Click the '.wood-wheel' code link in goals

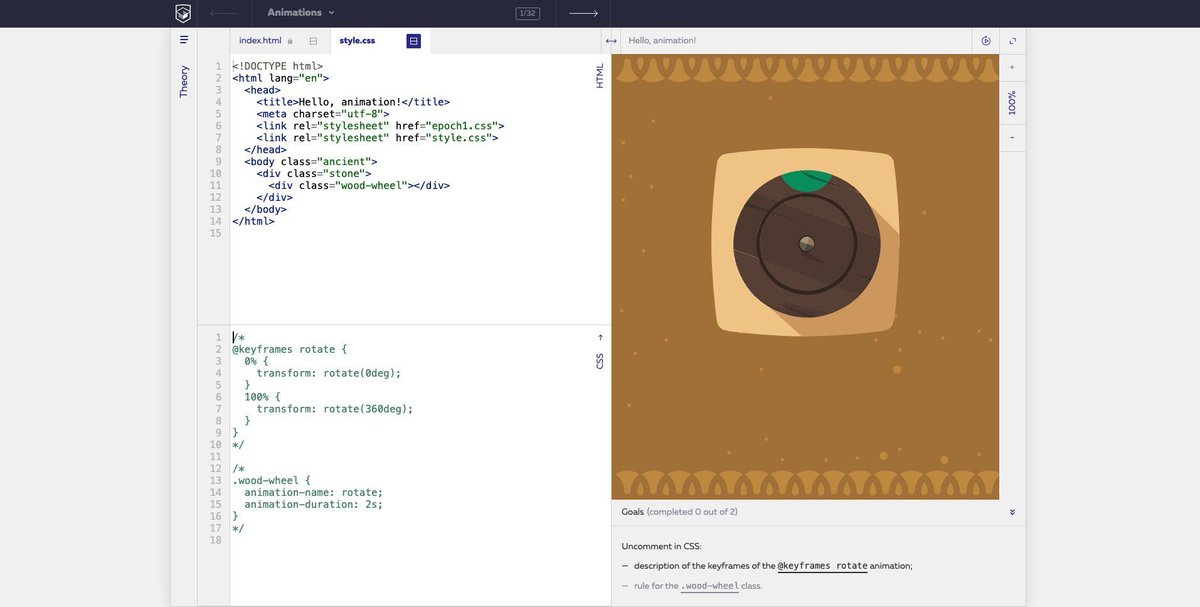coord(709,586)
